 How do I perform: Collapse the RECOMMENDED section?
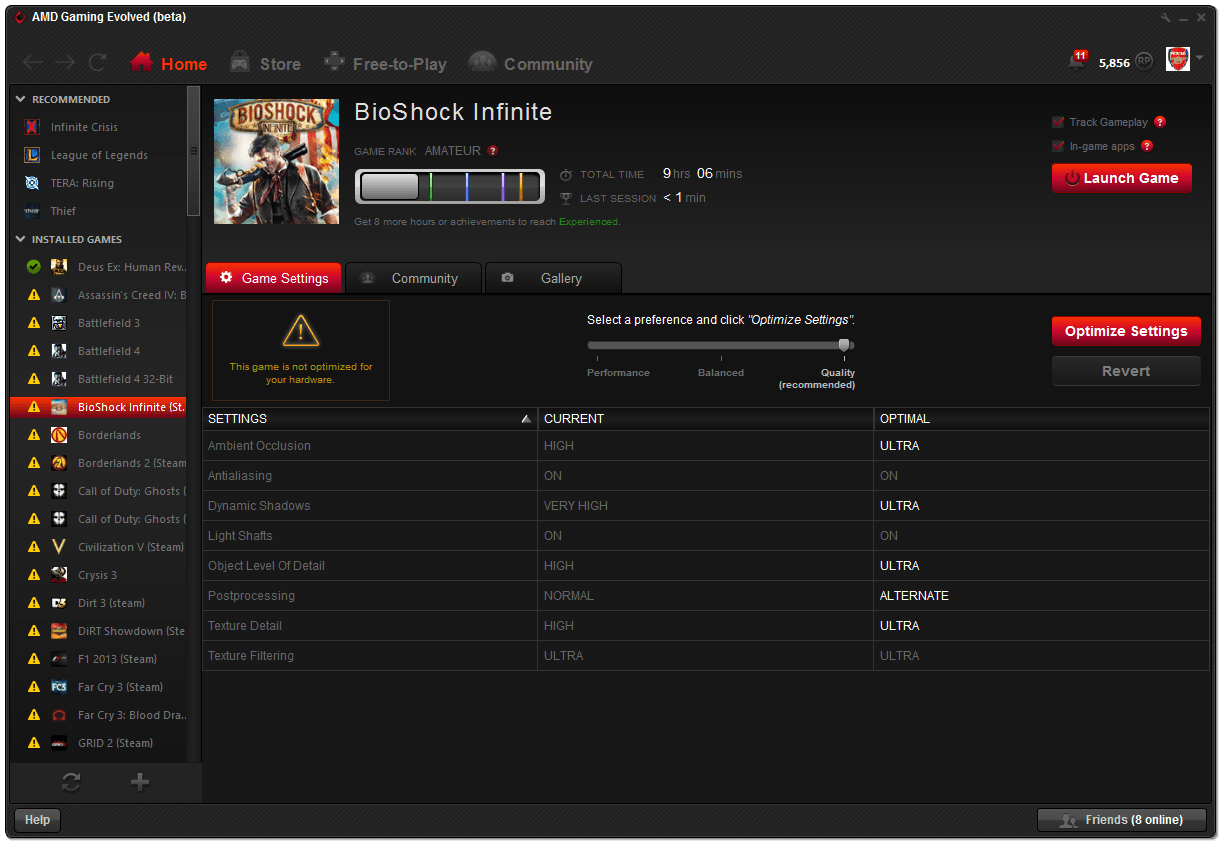pyautogui.click(x=20, y=98)
